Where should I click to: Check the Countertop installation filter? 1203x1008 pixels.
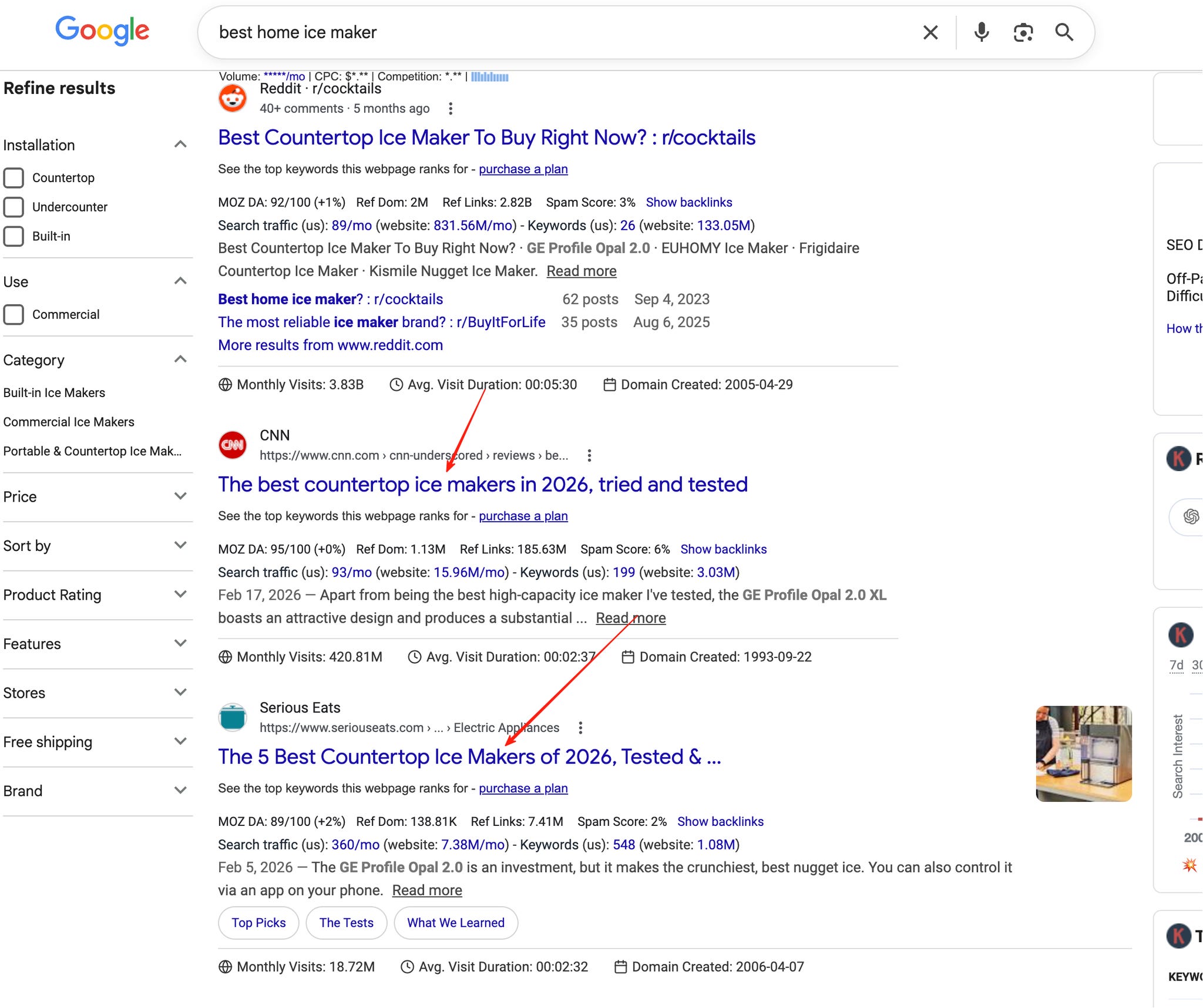click(14, 178)
